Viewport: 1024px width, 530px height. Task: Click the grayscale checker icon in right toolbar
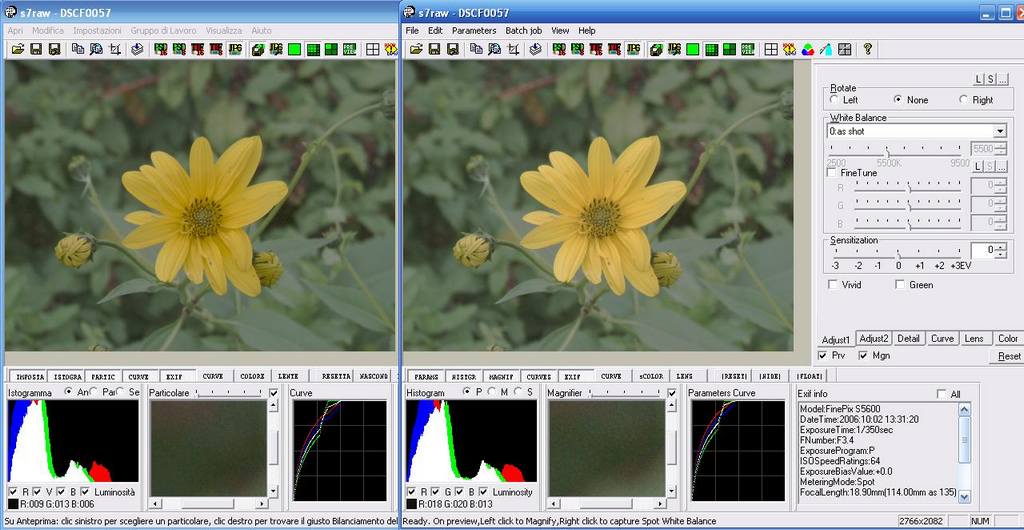(844, 49)
